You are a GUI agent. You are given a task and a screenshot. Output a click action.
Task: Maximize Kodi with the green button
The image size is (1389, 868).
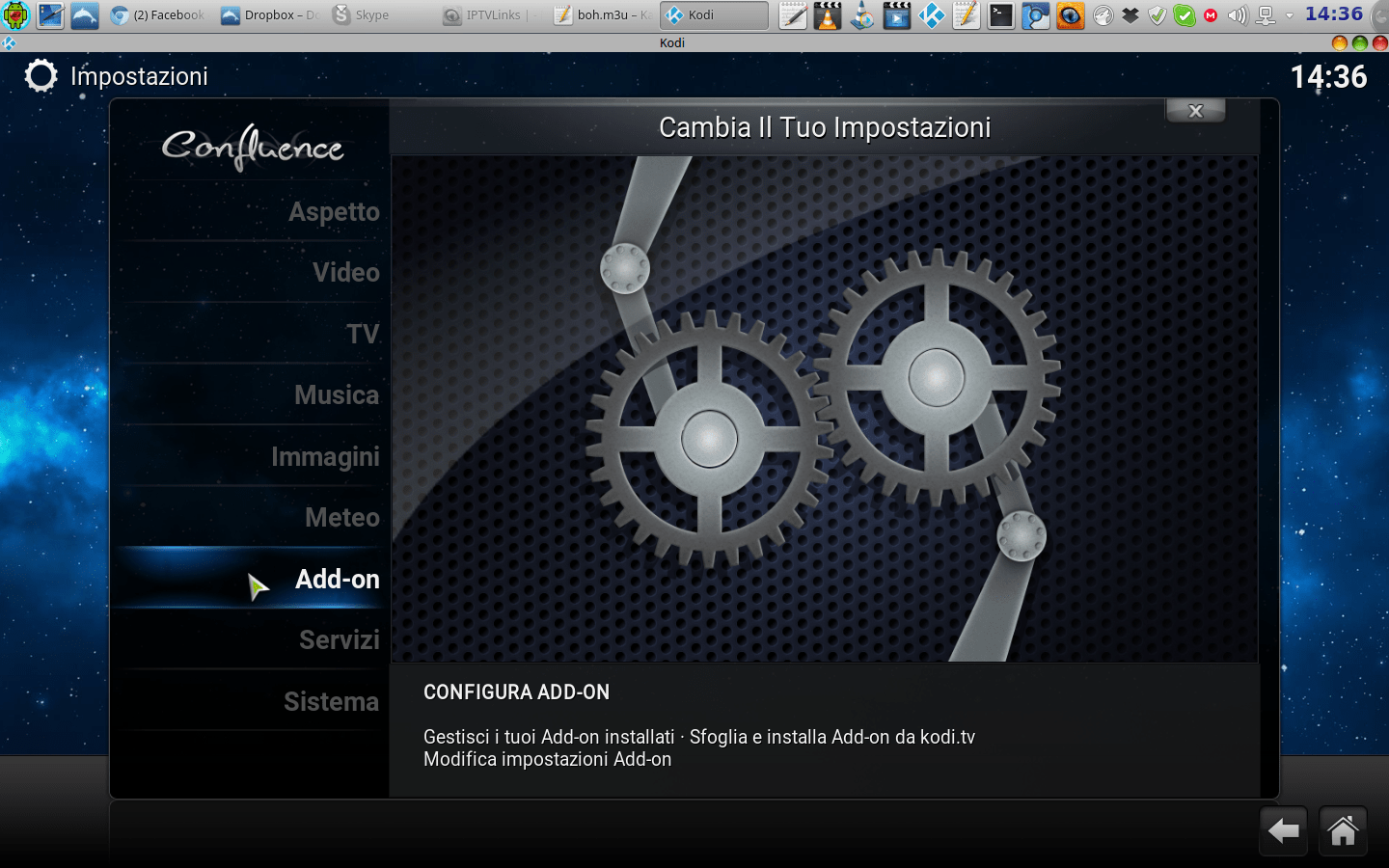(1360, 42)
